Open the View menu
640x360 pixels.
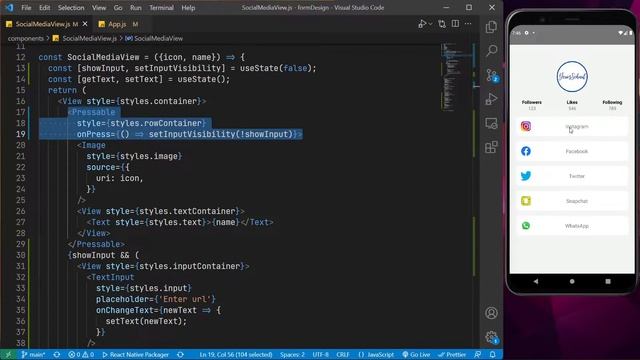(x=99, y=8)
